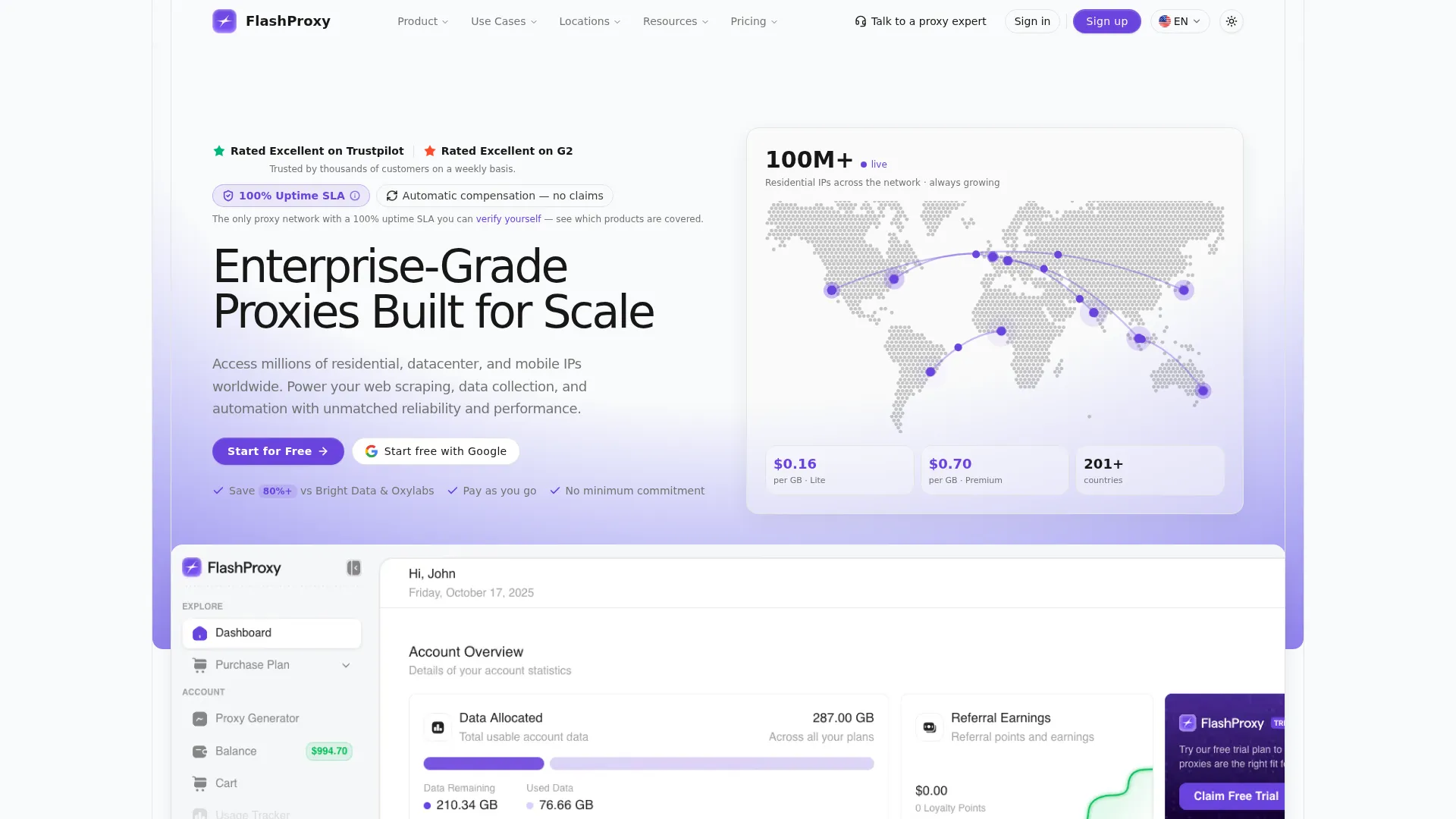Click Start free with Google button

[436, 451]
